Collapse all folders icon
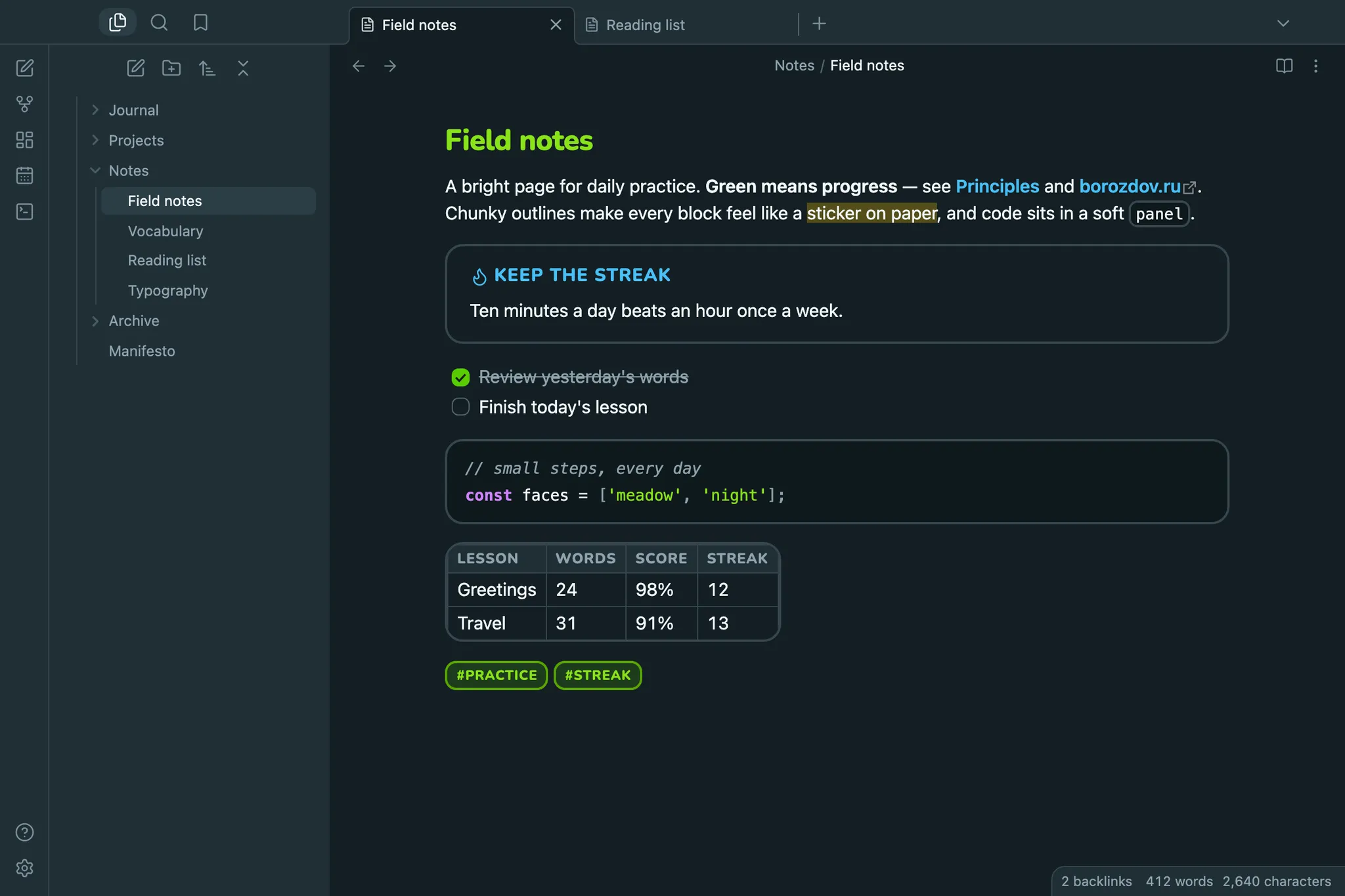 click(243, 68)
